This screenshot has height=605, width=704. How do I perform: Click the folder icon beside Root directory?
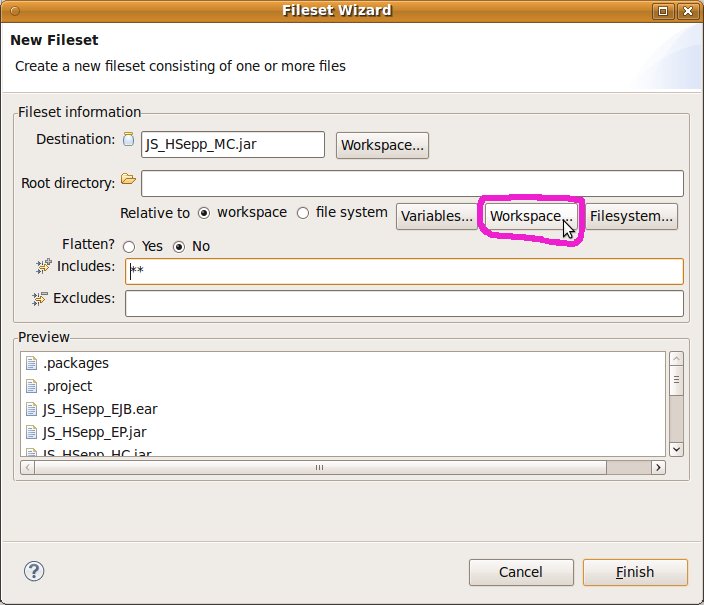tap(128, 180)
